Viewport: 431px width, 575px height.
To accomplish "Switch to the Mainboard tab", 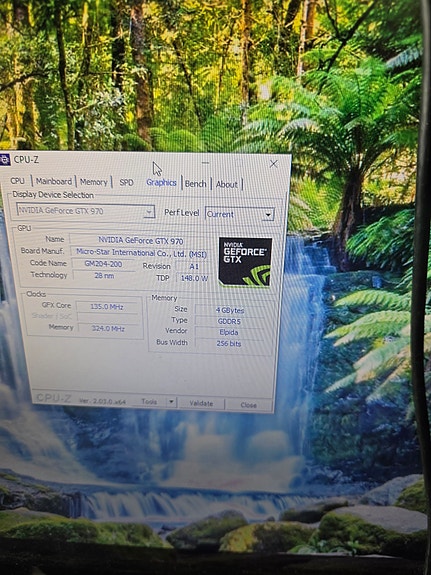I will [x=54, y=181].
